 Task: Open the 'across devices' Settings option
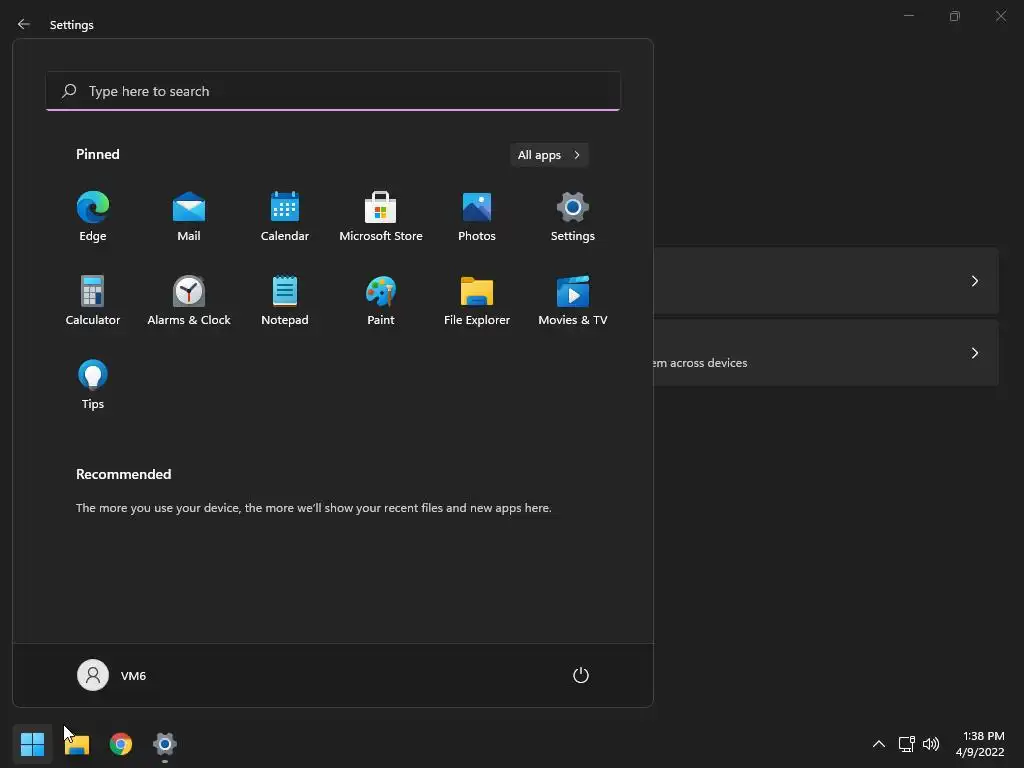826,353
